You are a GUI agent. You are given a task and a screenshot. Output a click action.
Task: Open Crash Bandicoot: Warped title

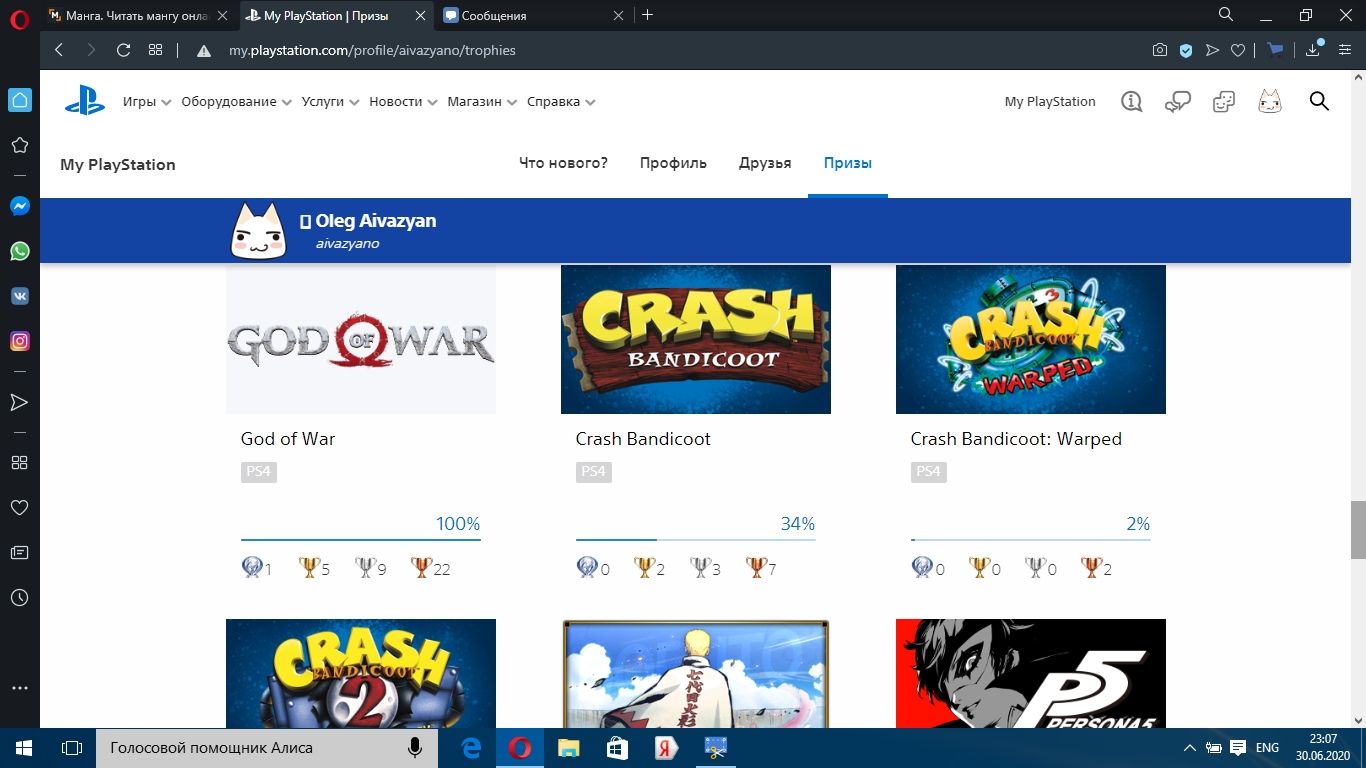tap(1016, 439)
